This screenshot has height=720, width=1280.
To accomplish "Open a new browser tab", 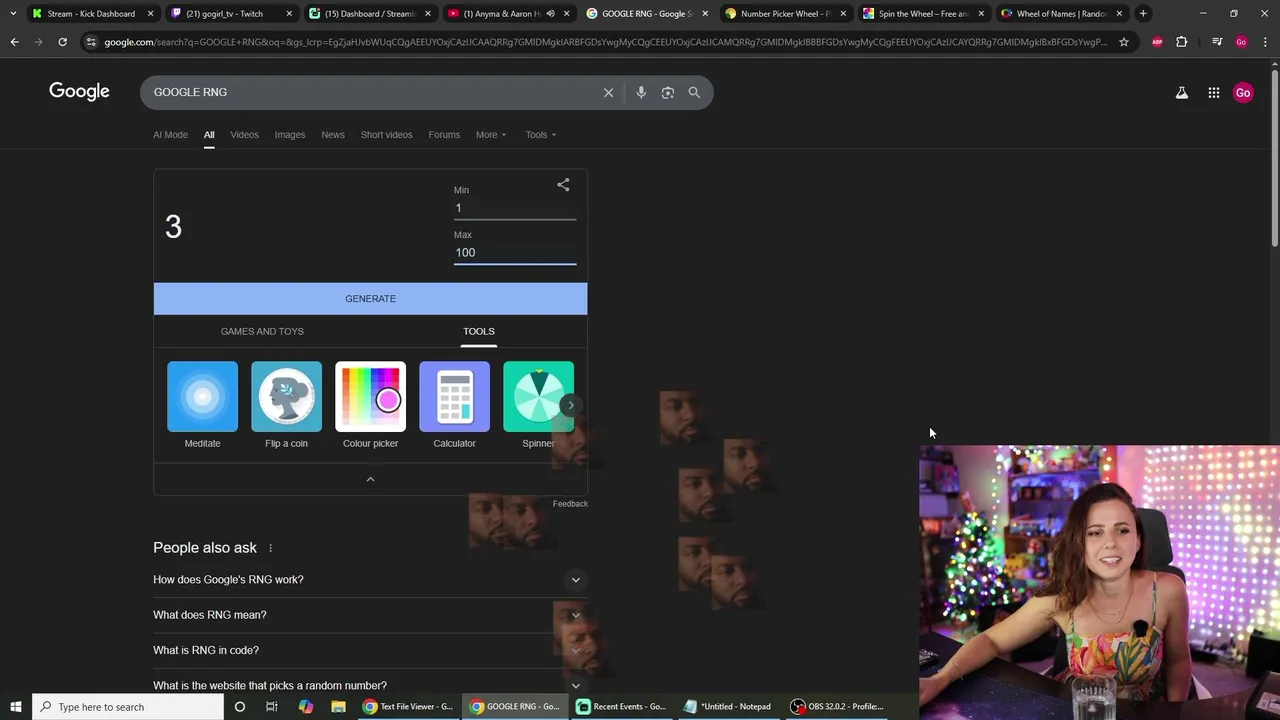I will pos(1143,13).
